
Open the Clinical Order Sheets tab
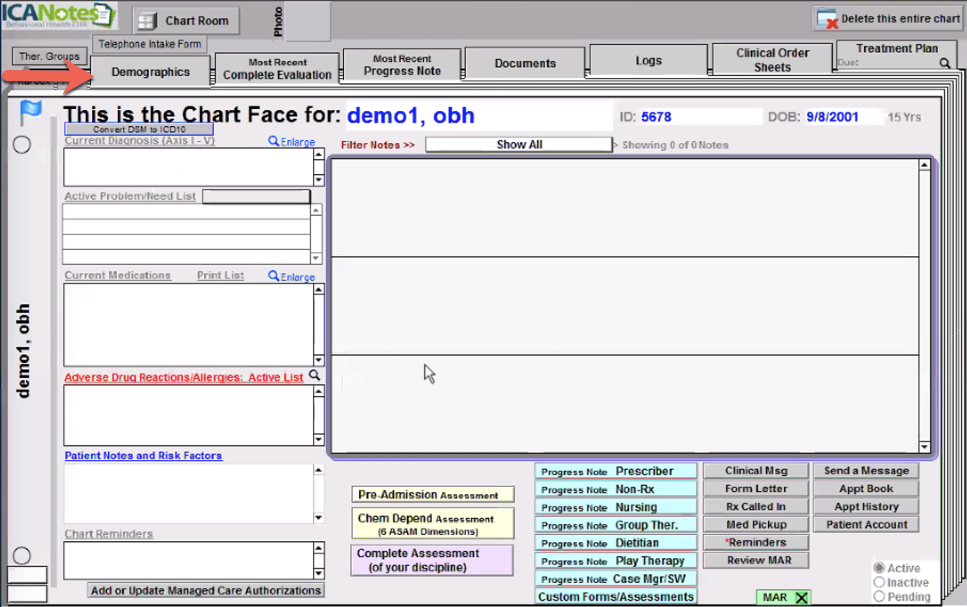tap(772, 60)
